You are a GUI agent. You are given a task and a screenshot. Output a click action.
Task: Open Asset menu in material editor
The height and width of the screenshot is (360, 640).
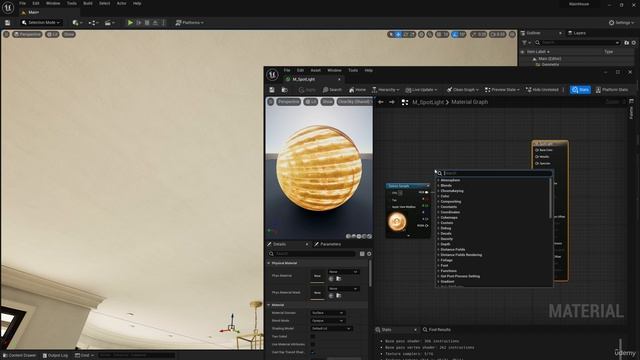pyautogui.click(x=316, y=70)
